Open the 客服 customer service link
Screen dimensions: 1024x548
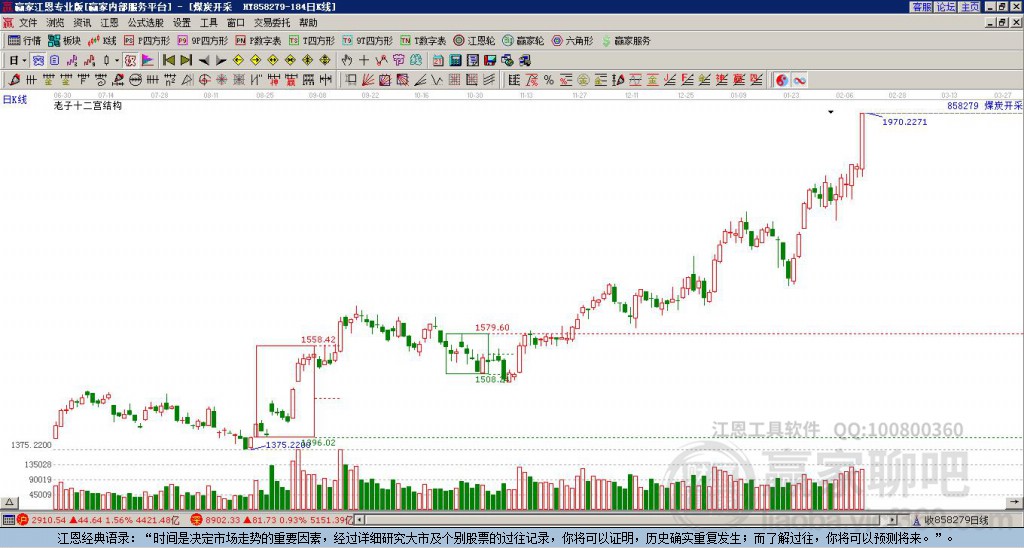[x=921, y=7]
